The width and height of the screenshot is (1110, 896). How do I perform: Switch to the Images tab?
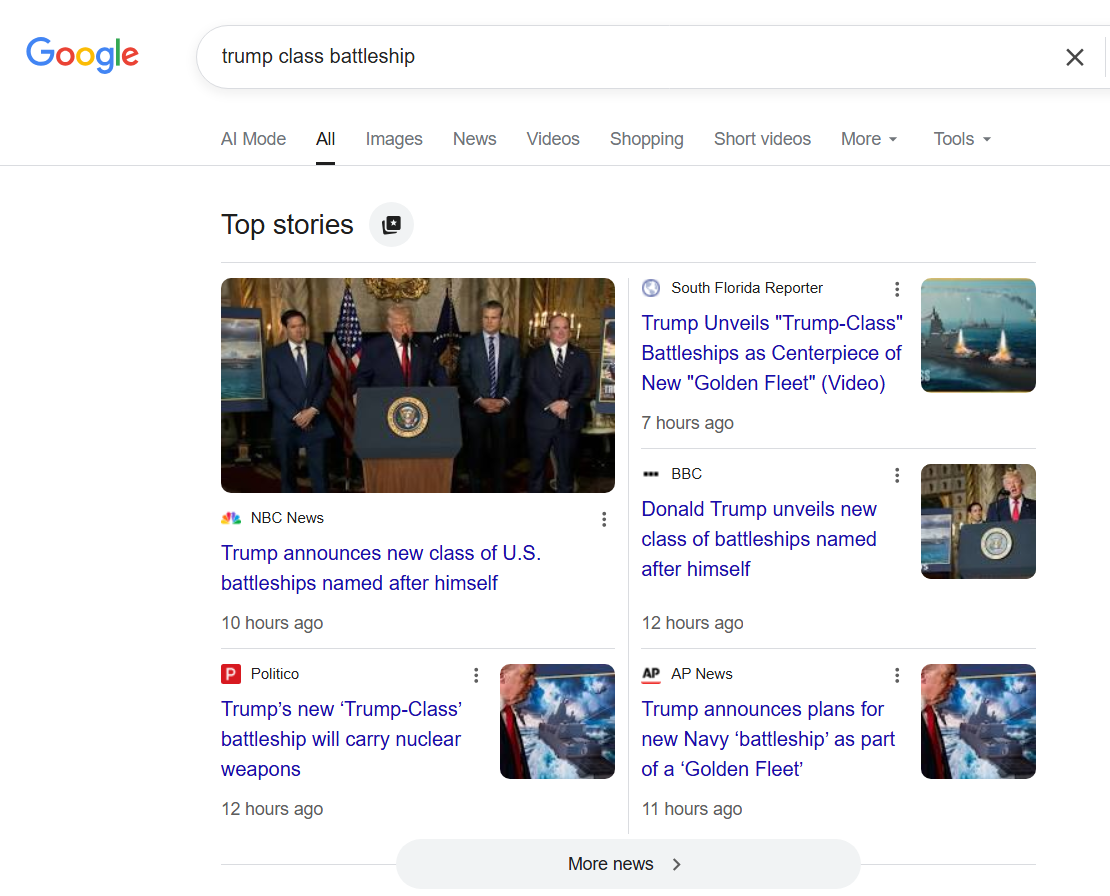[x=394, y=139]
